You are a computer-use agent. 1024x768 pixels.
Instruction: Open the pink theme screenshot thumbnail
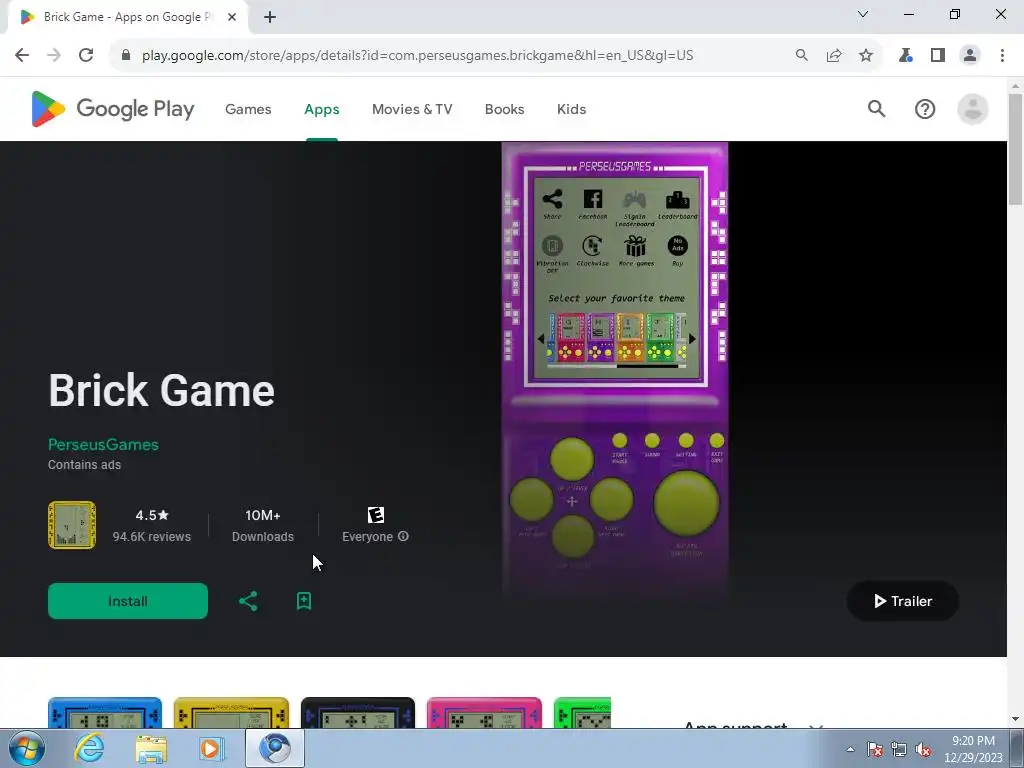tap(484, 712)
